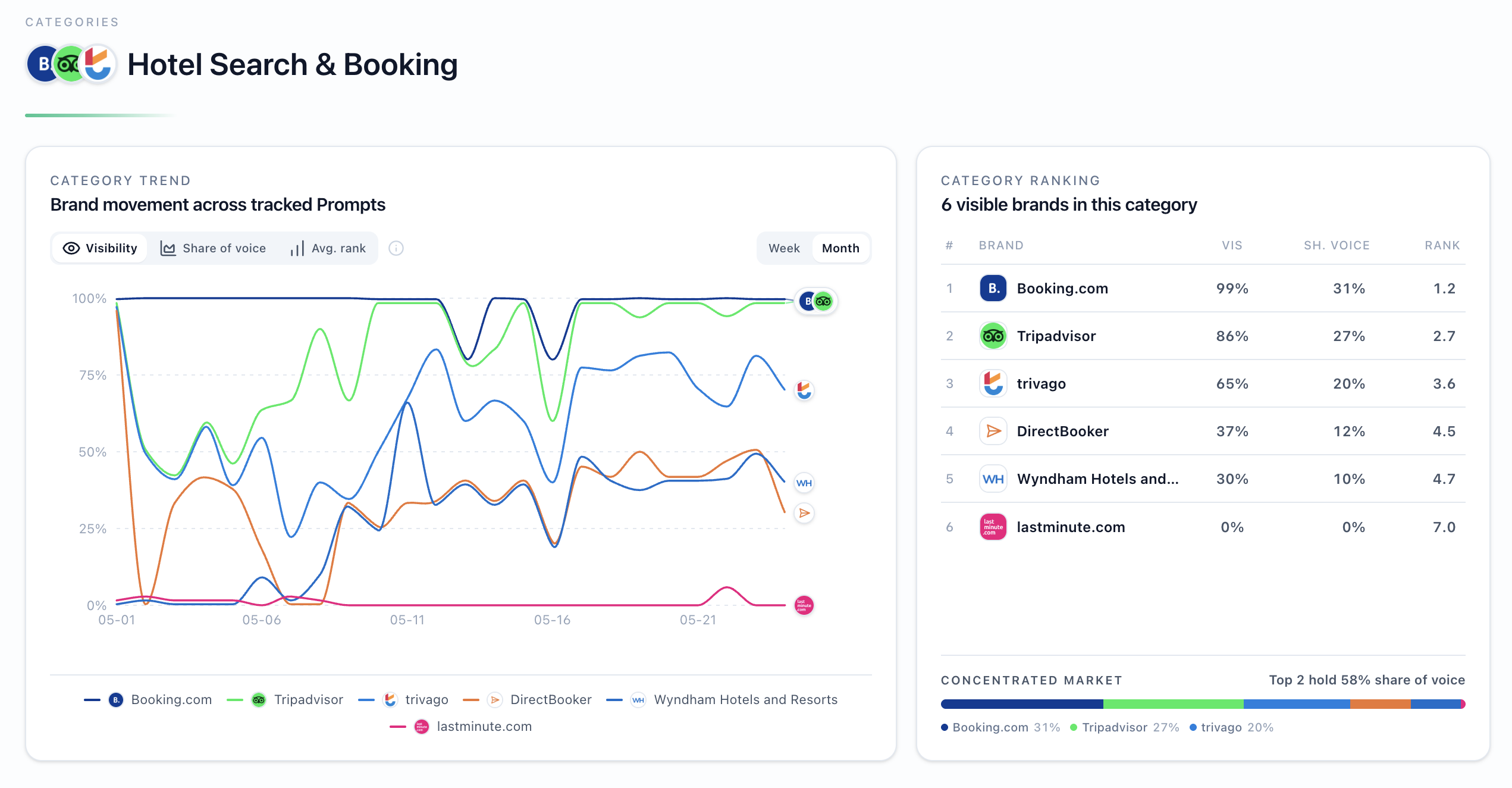Switch chart to Avg. rank
The height and width of the screenshot is (788, 1512).
pyautogui.click(x=328, y=248)
